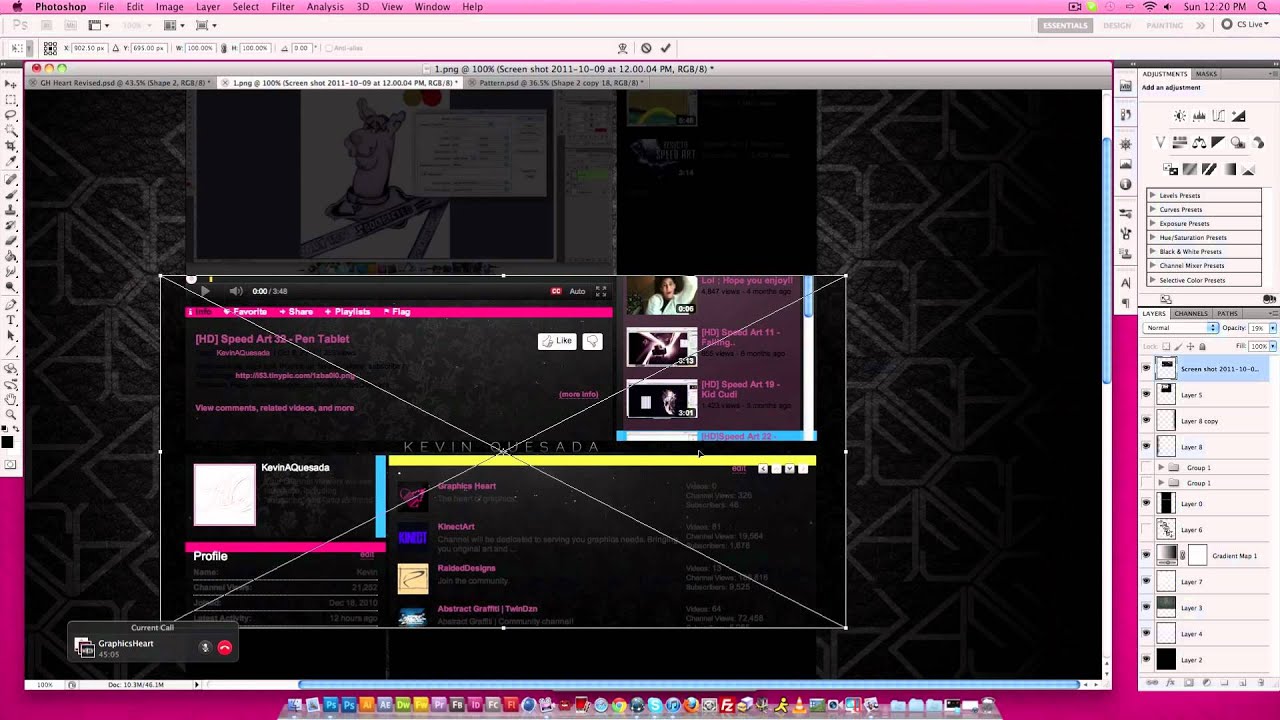The height and width of the screenshot is (720, 1280).
Task: Click the Delete layer trash icon
Action: pos(1263,683)
